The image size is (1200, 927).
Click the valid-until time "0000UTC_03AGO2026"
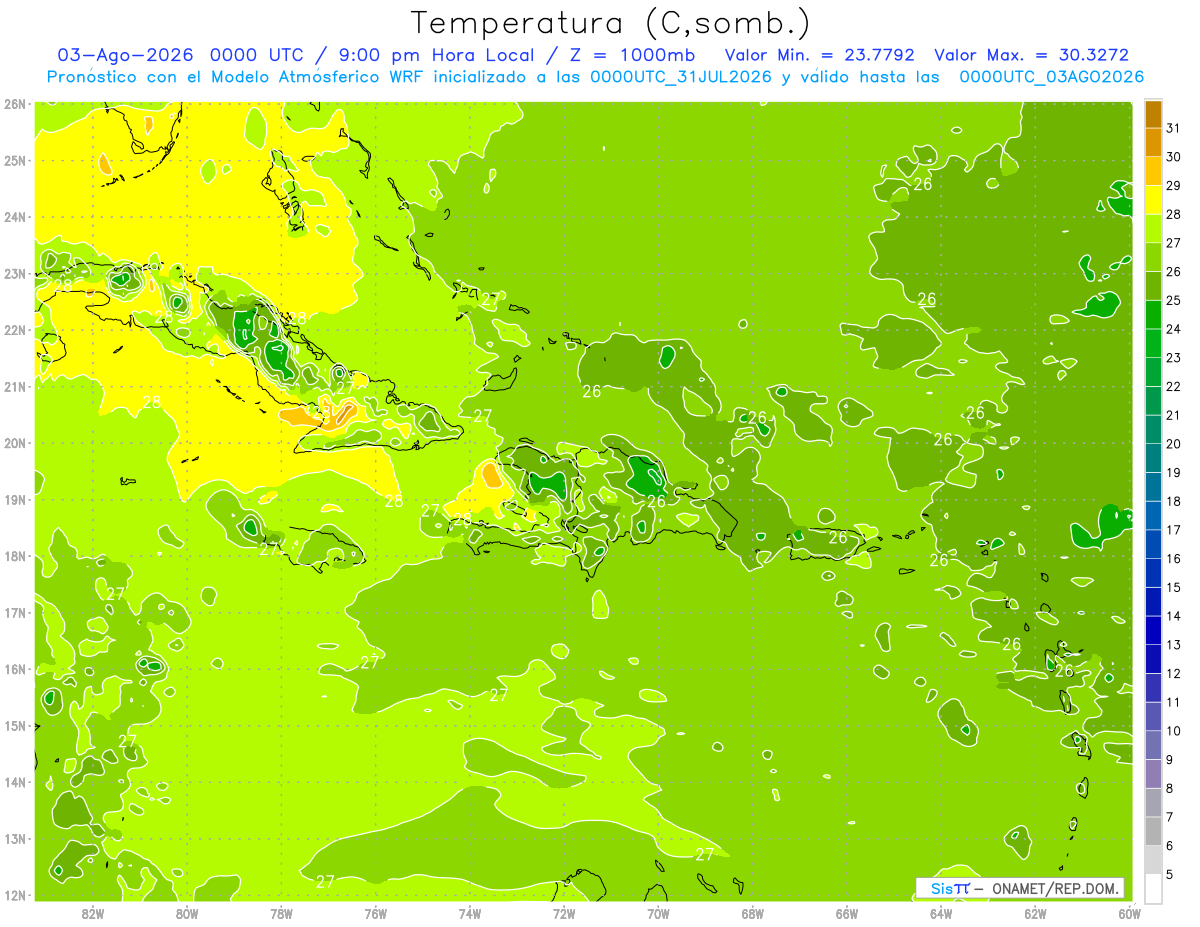point(1051,77)
